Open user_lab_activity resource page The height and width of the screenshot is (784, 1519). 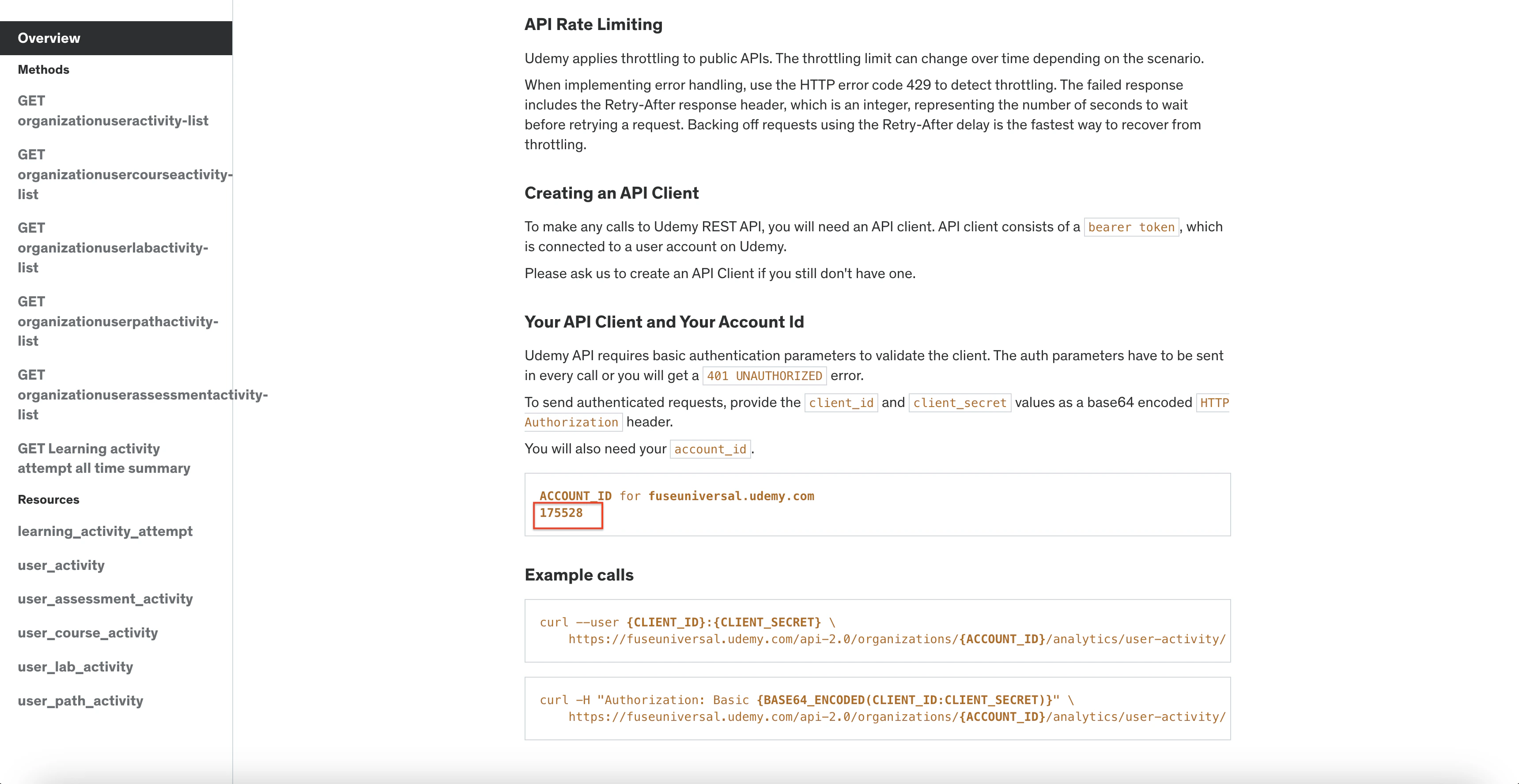[75, 667]
